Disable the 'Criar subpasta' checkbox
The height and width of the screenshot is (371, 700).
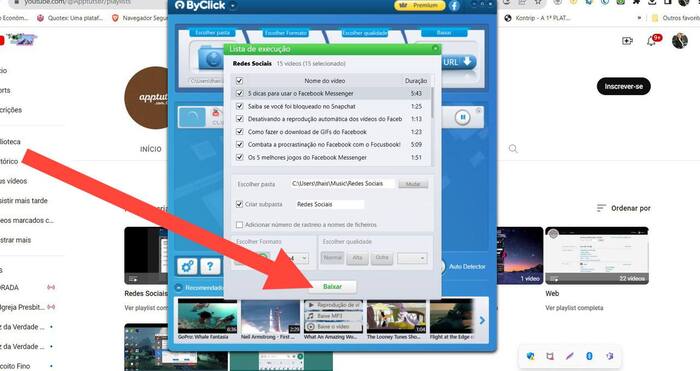point(239,204)
